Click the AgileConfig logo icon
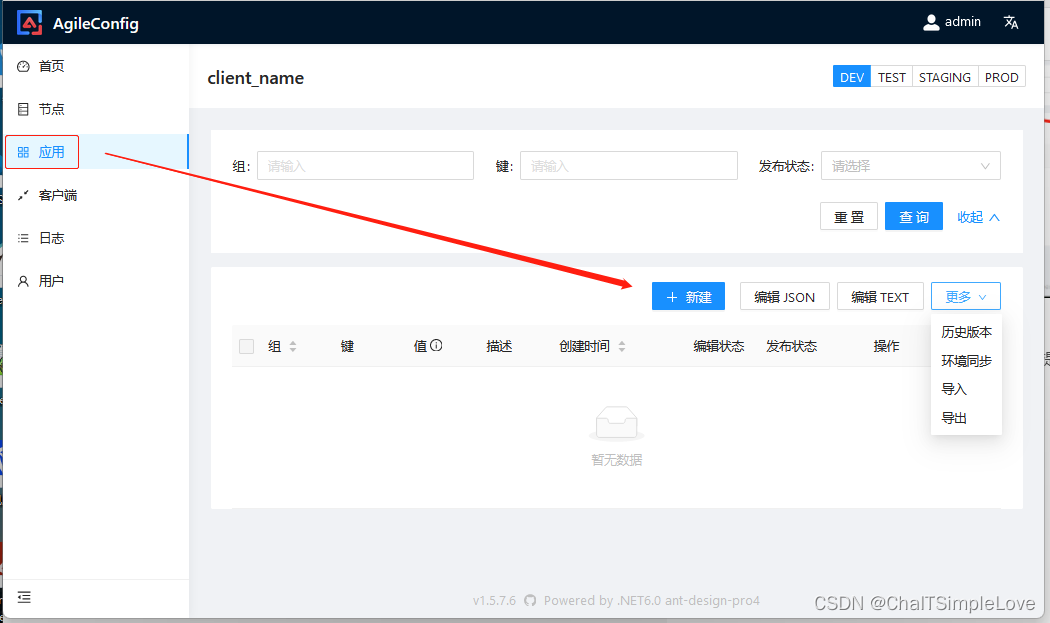Viewport: 1050px width, 623px height. tap(29, 21)
